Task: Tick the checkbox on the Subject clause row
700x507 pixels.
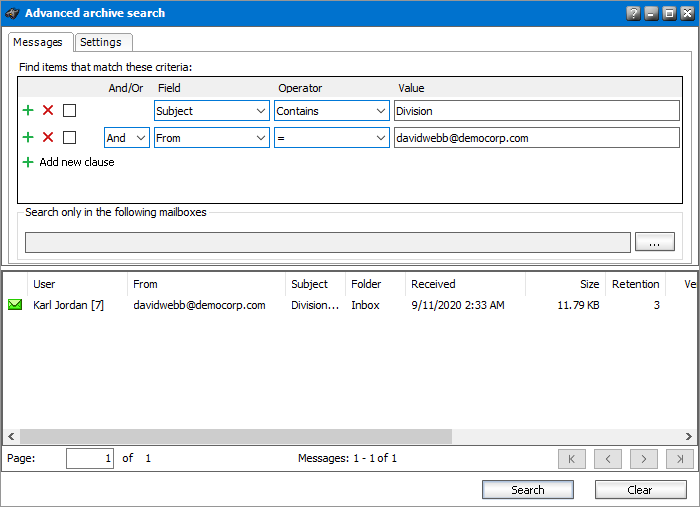Action: (70, 111)
